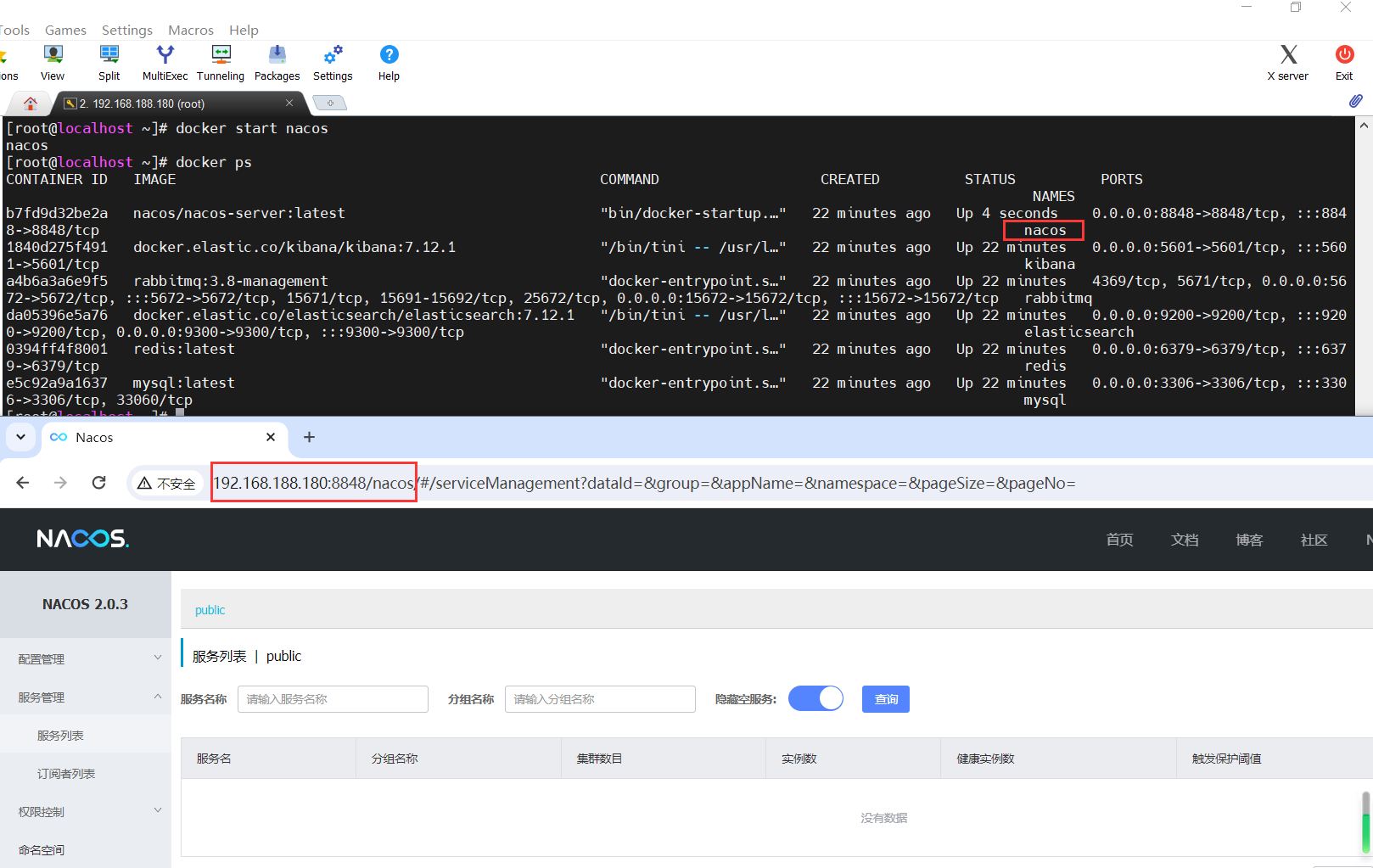Screen dimensions: 1373x868
Task: Go to the MobaXterm home tab icon
Action: coord(31,104)
